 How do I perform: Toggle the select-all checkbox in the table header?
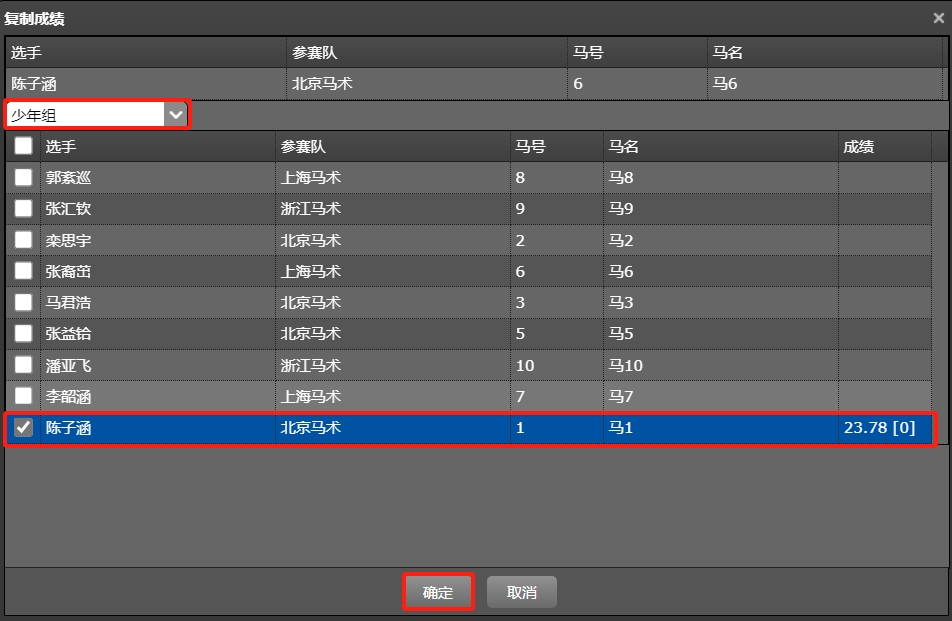pos(23,146)
